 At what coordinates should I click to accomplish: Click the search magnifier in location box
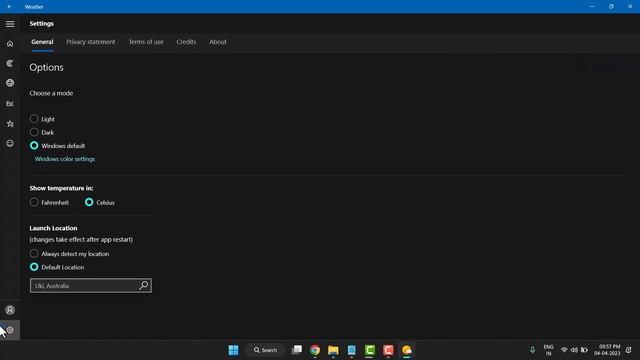coord(144,285)
